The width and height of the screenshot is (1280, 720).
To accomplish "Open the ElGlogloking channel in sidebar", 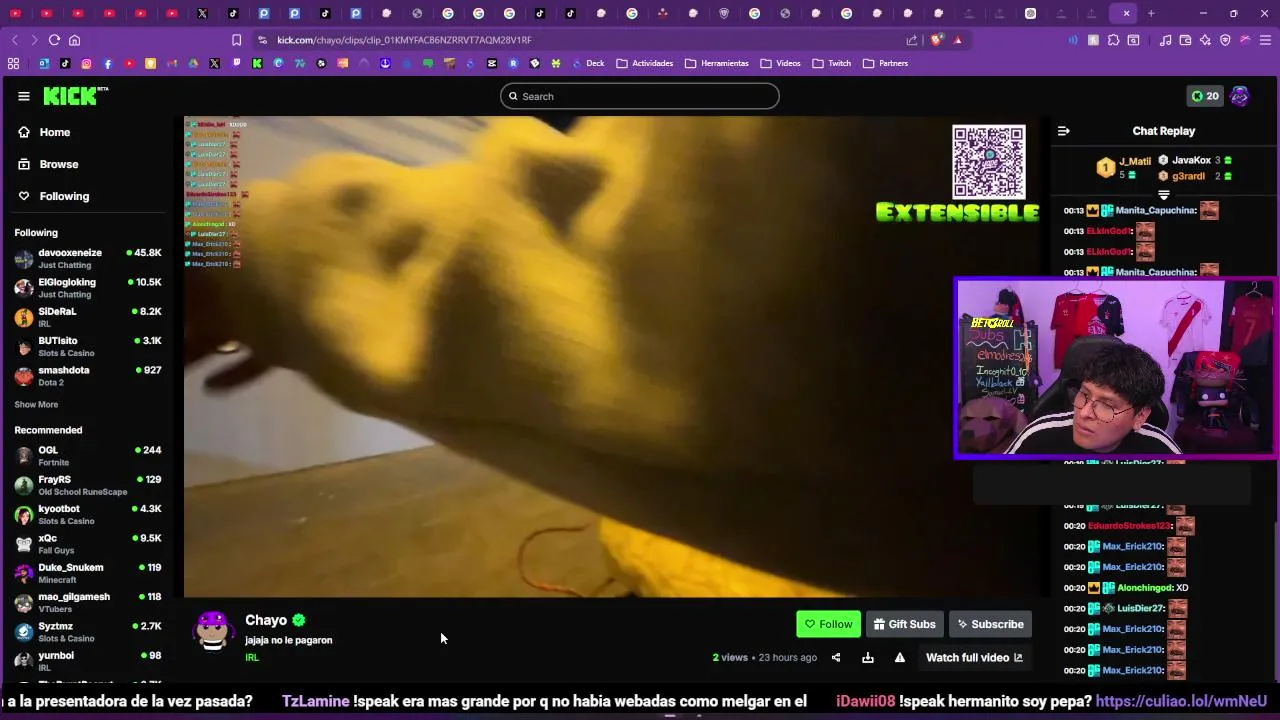I will coord(88,288).
